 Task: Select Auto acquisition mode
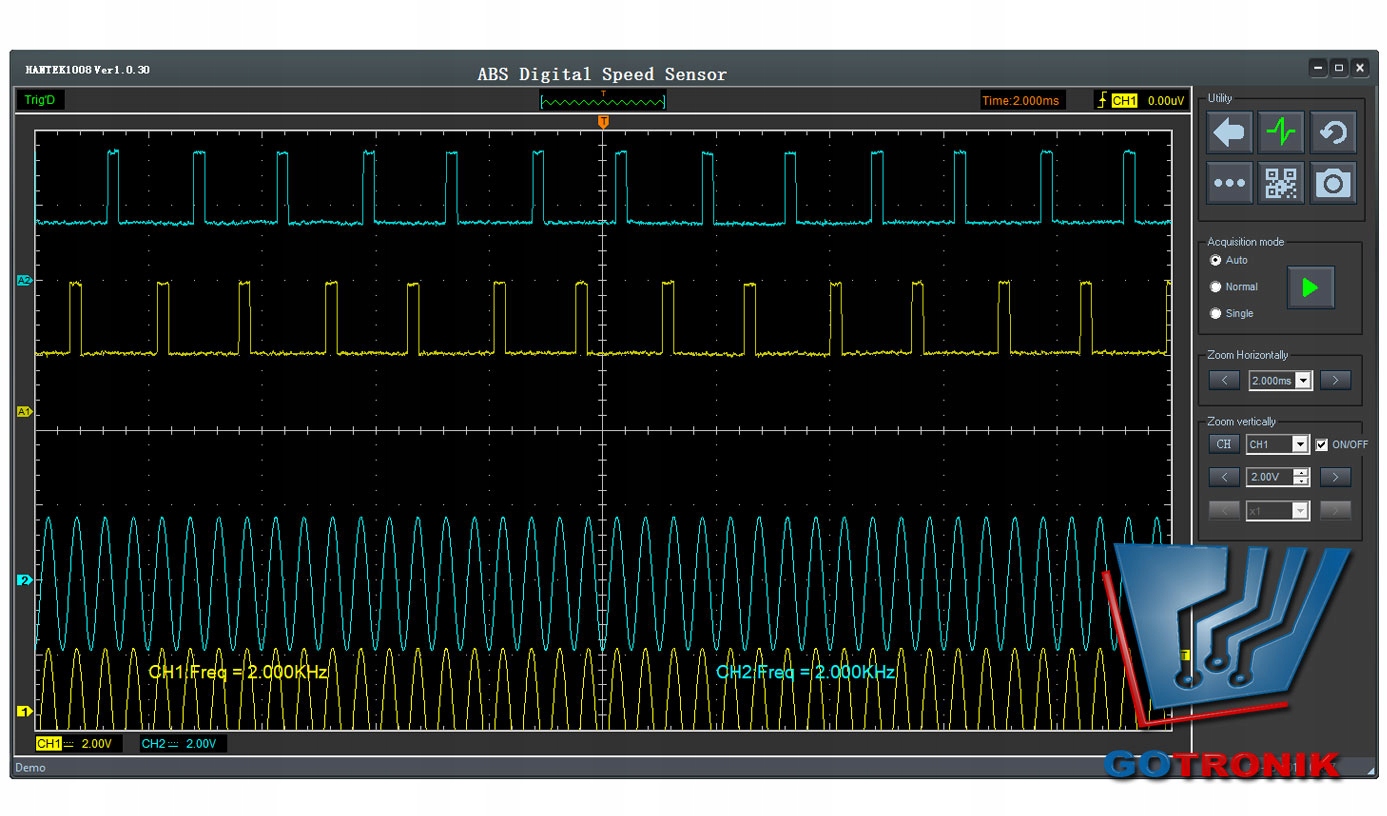[1216, 260]
